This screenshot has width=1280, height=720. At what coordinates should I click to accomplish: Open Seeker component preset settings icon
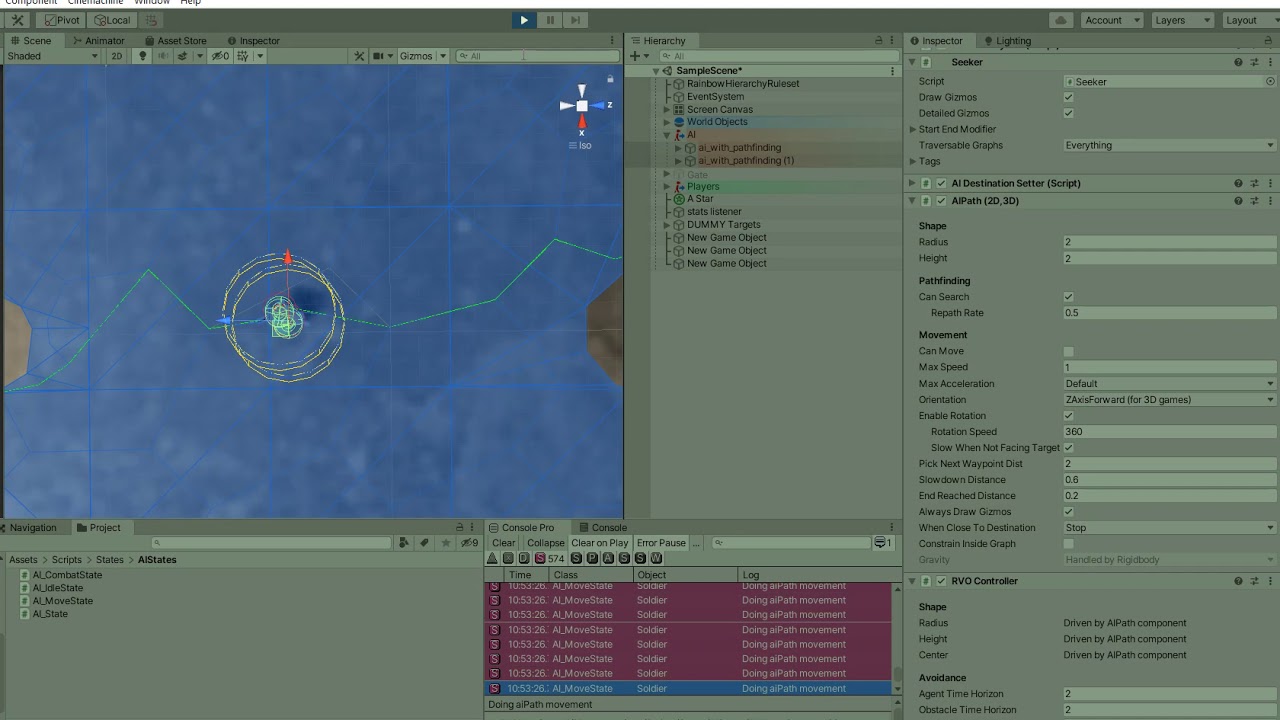point(1254,62)
